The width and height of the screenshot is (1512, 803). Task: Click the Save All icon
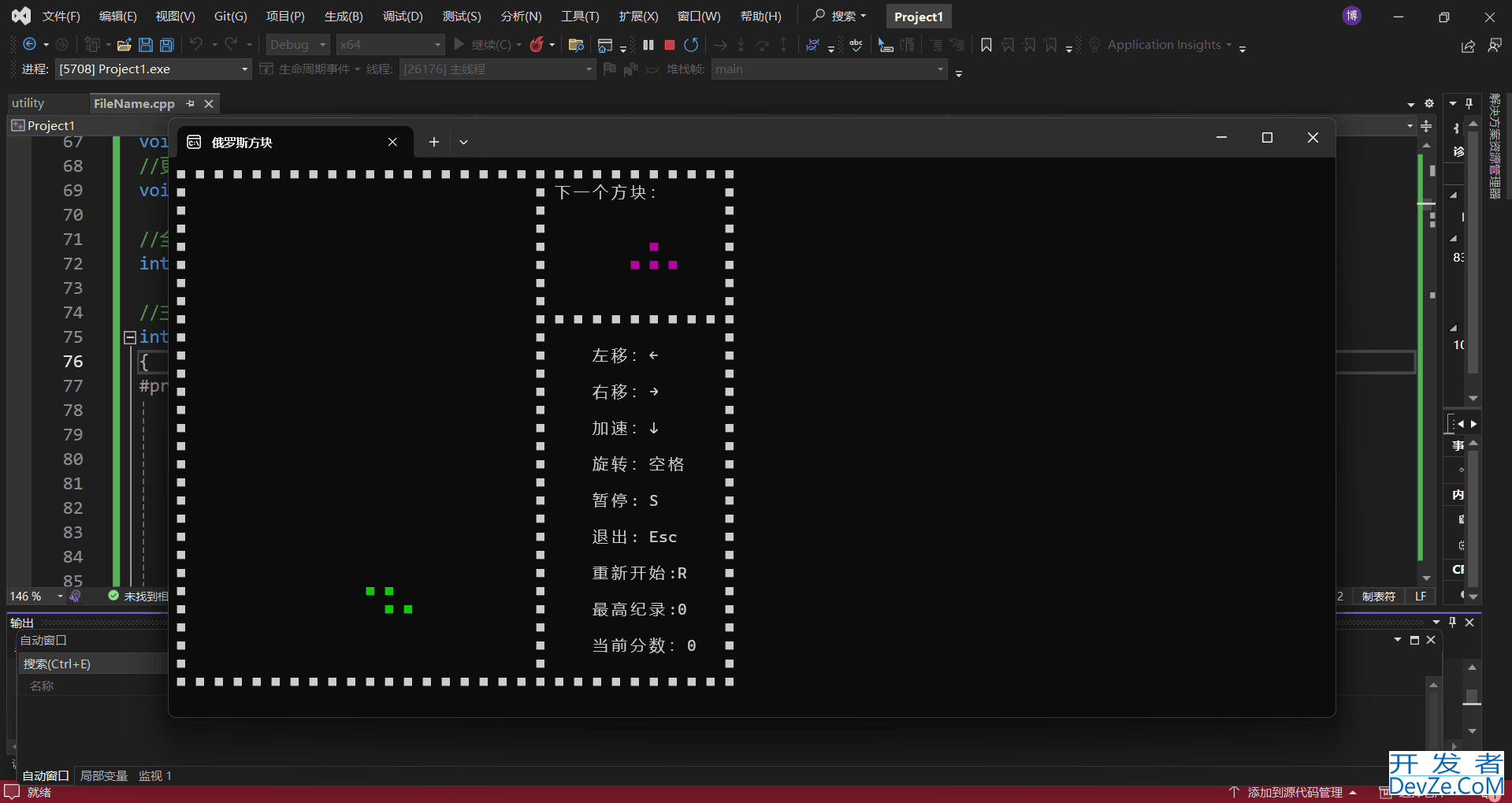point(166,45)
